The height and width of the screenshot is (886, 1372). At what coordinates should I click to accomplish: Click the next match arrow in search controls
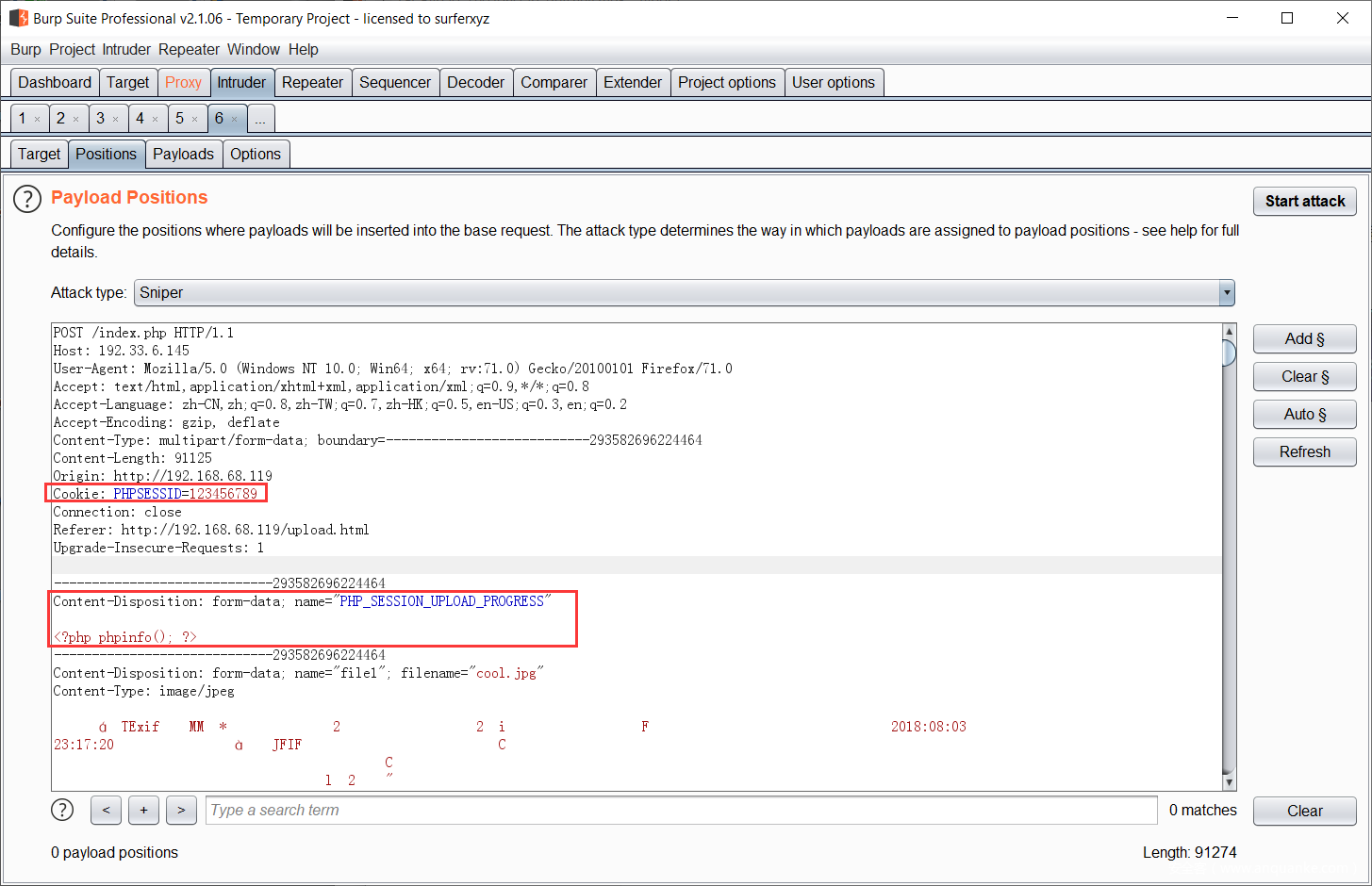181,810
